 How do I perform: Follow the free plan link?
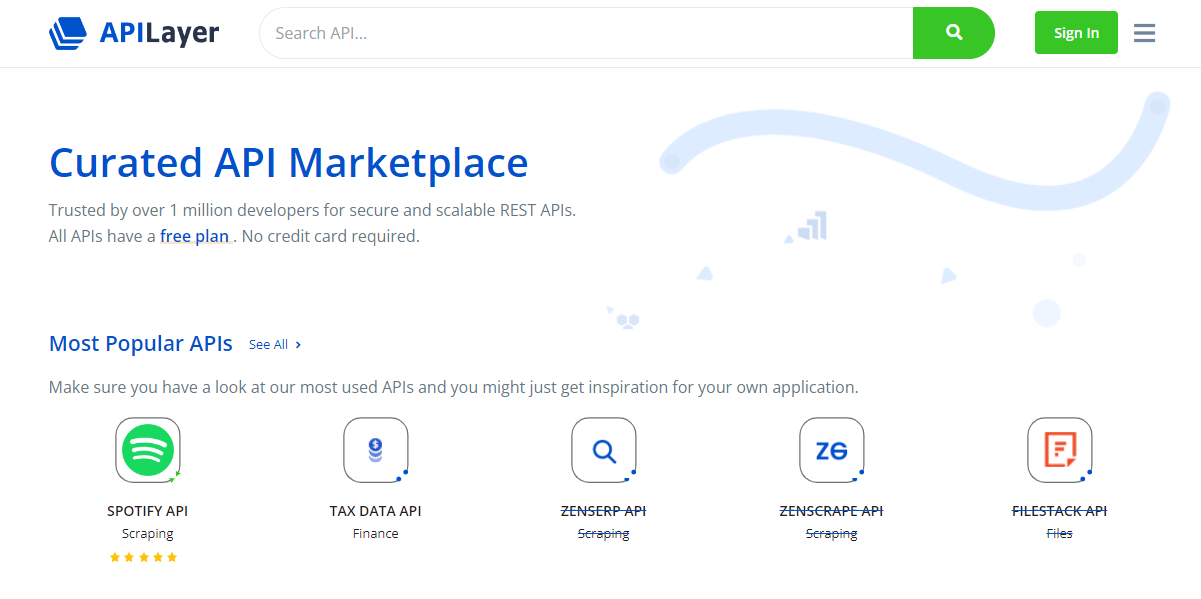[195, 237]
